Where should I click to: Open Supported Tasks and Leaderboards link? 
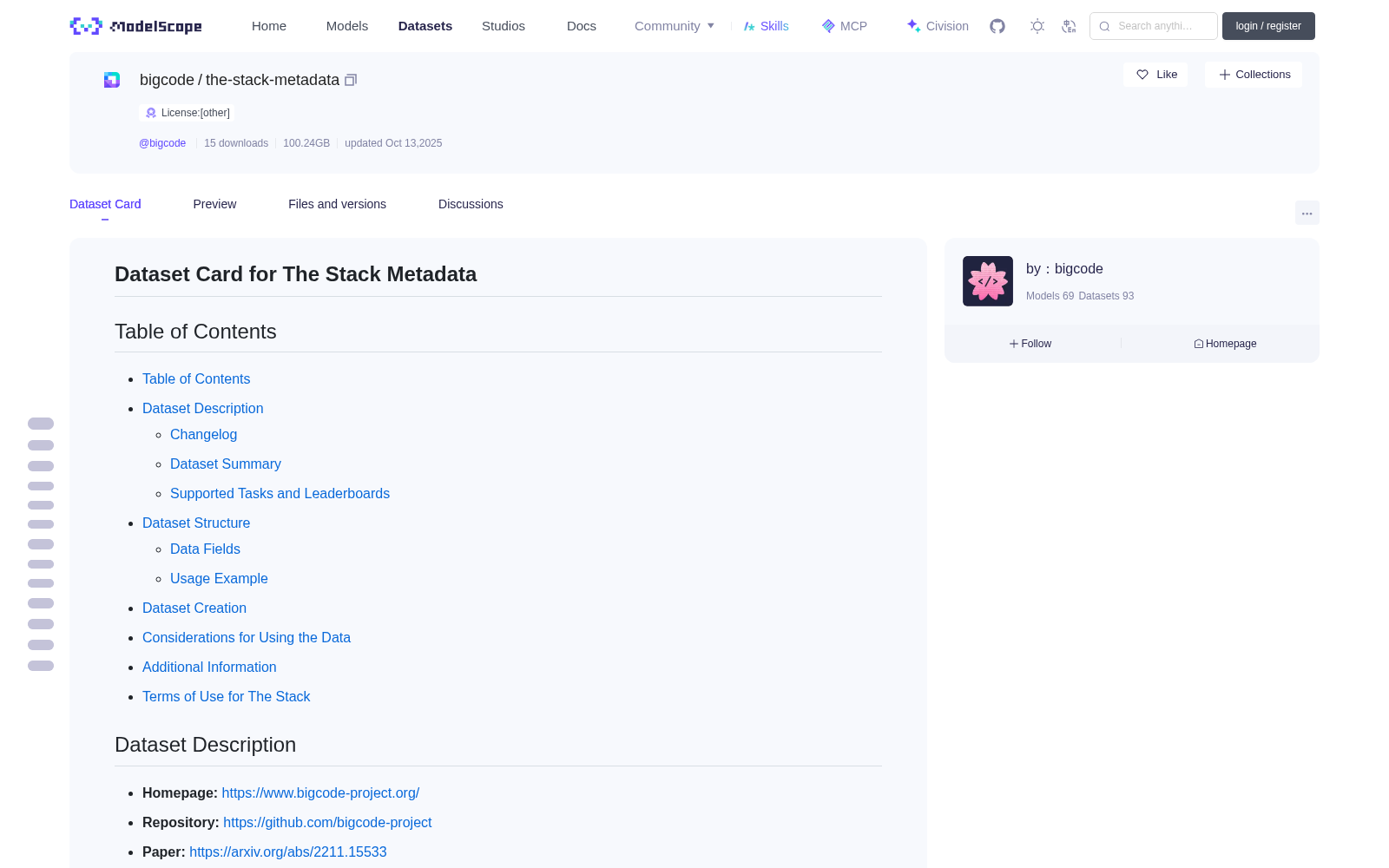(280, 493)
